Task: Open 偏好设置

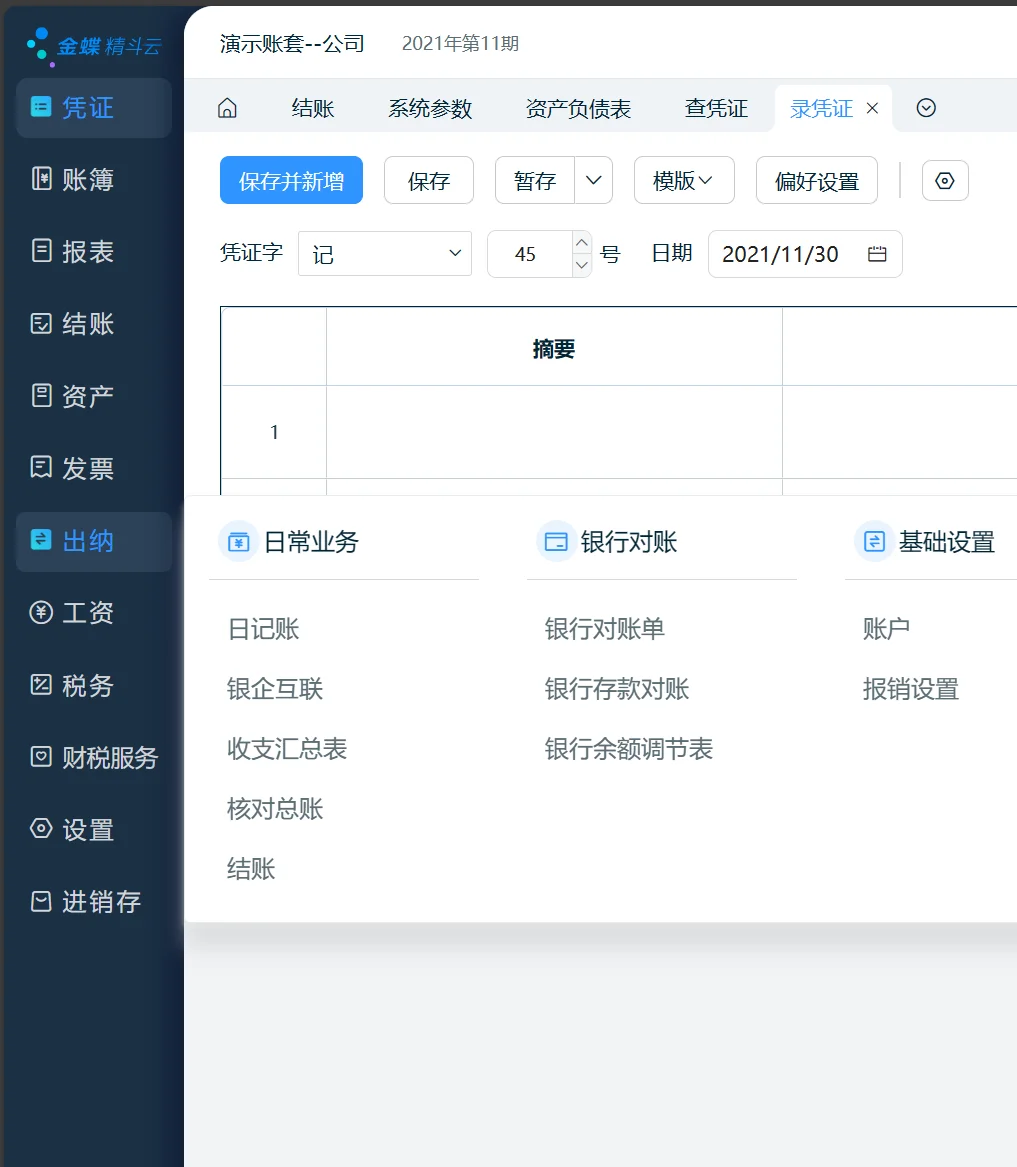Action: coord(817,180)
